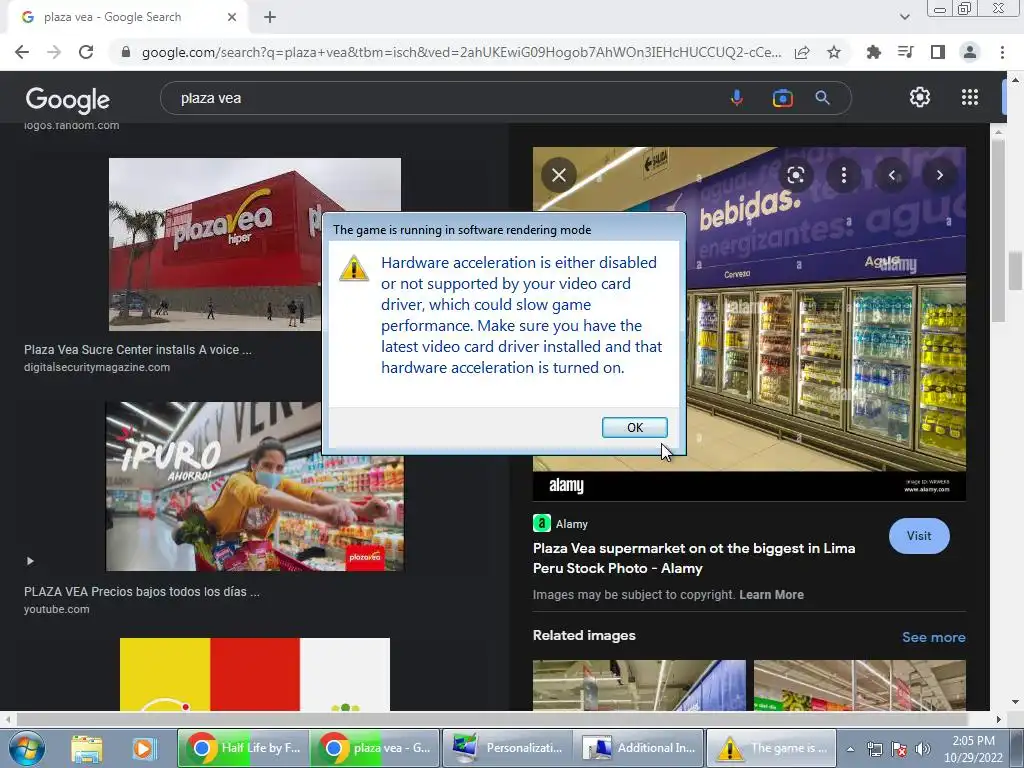
Task: Click Chrome's forward navigation arrow
Action: [54, 52]
